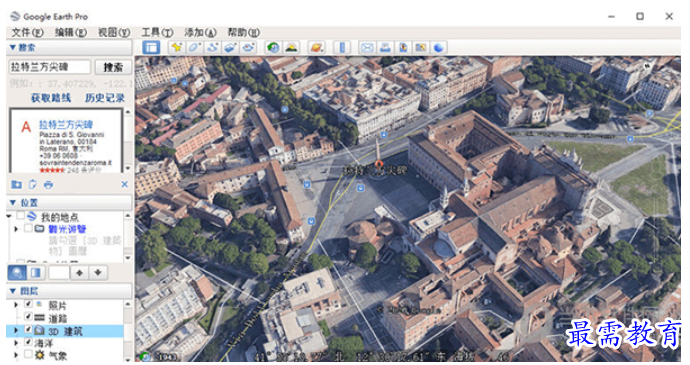
Task: Open the sovraintendenzaroma.it website link
Action: tap(75, 163)
